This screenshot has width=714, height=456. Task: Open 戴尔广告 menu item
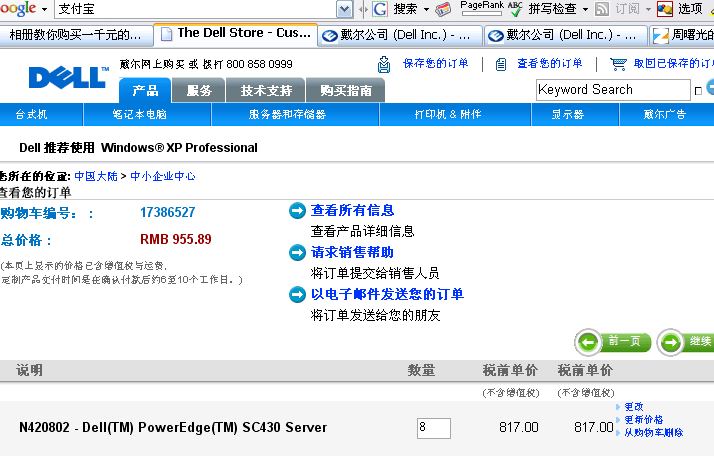(x=664, y=114)
